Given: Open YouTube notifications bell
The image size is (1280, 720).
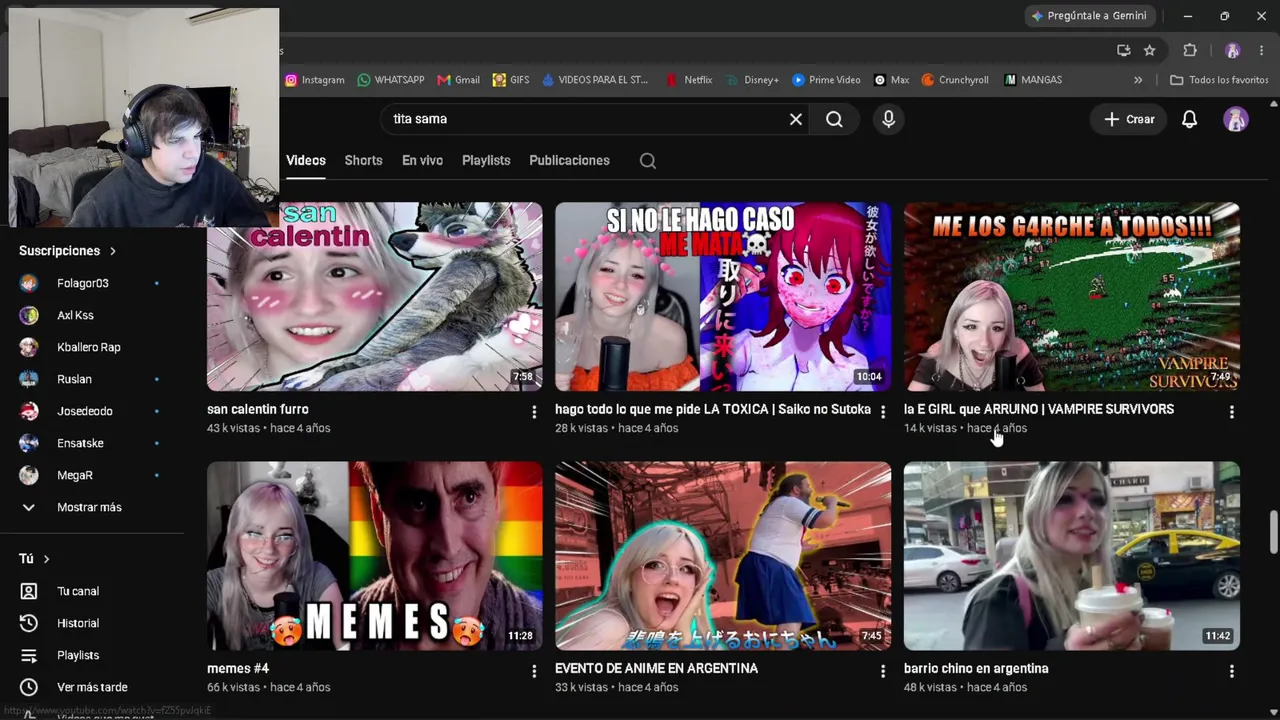Looking at the screenshot, I should pos(1189,119).
